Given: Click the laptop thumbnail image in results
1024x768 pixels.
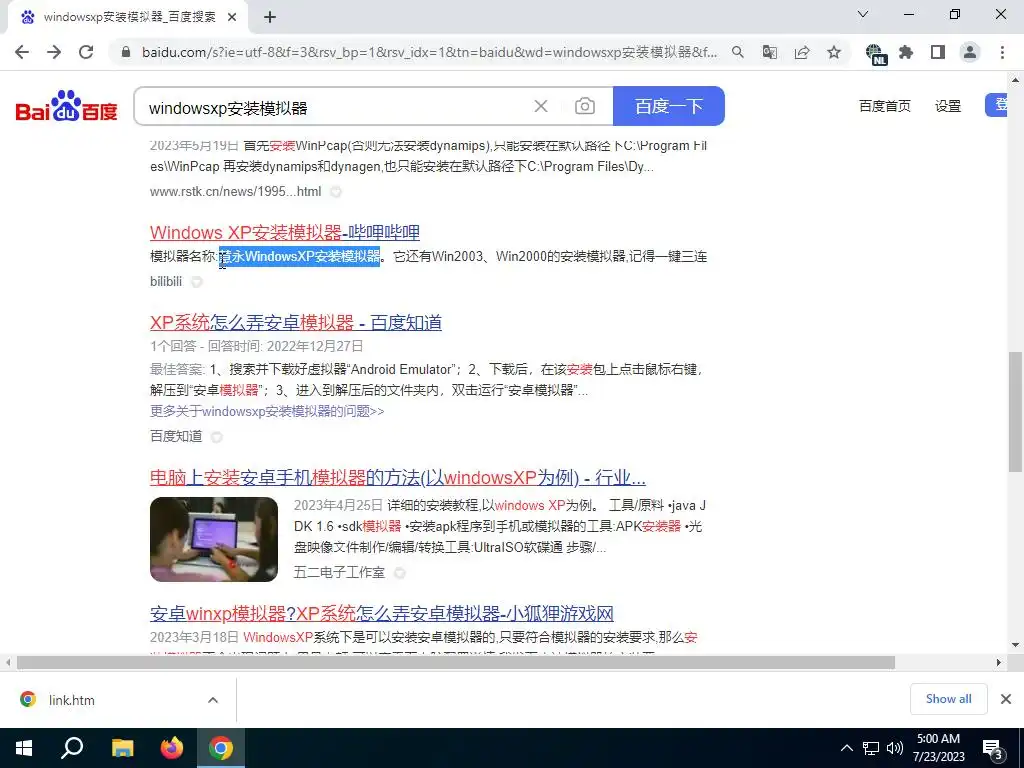Looking at the screenshot, I should [x=214, y=539].
